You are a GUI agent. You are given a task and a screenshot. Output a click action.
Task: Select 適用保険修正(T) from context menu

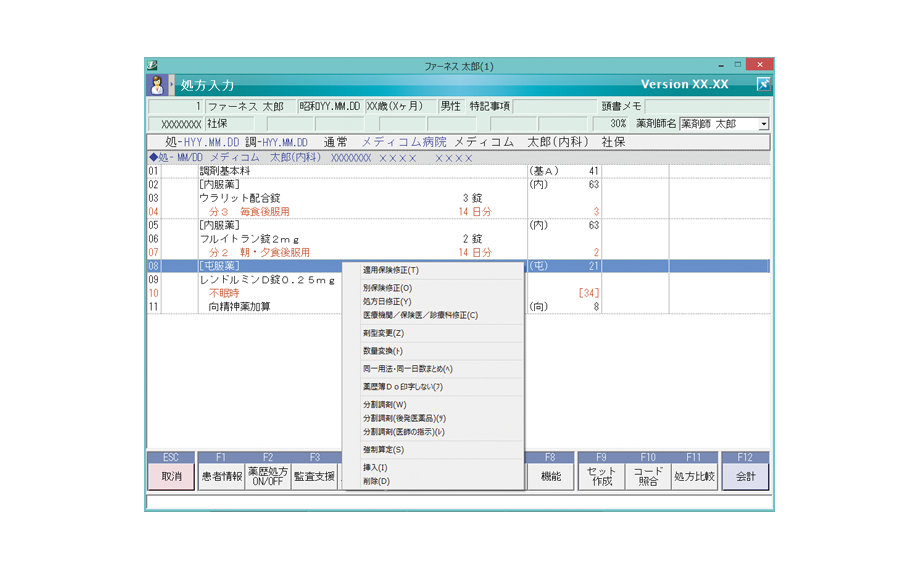[391, 270]
